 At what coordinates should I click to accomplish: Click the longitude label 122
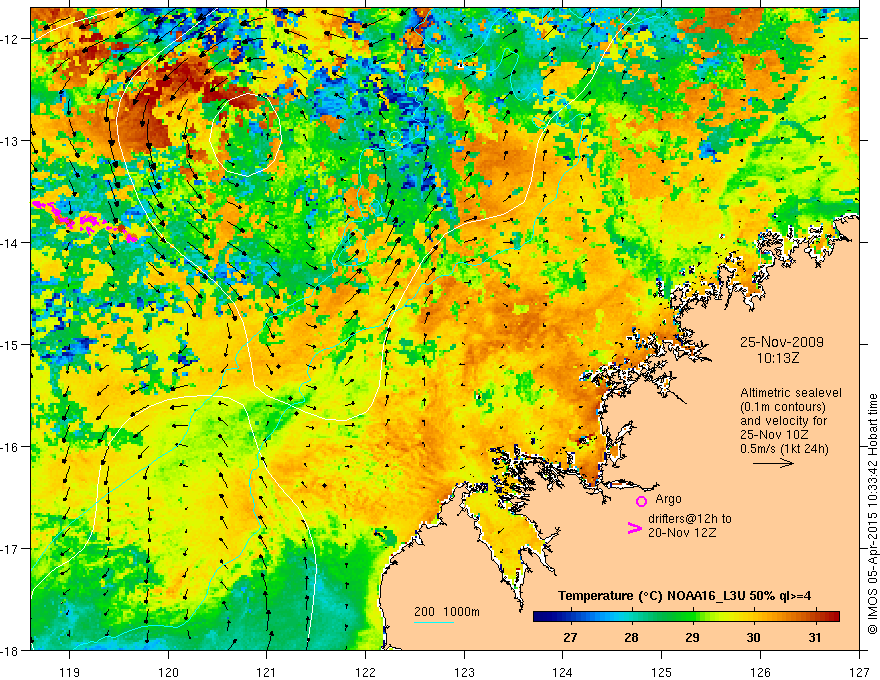click(x=365, y=672)
